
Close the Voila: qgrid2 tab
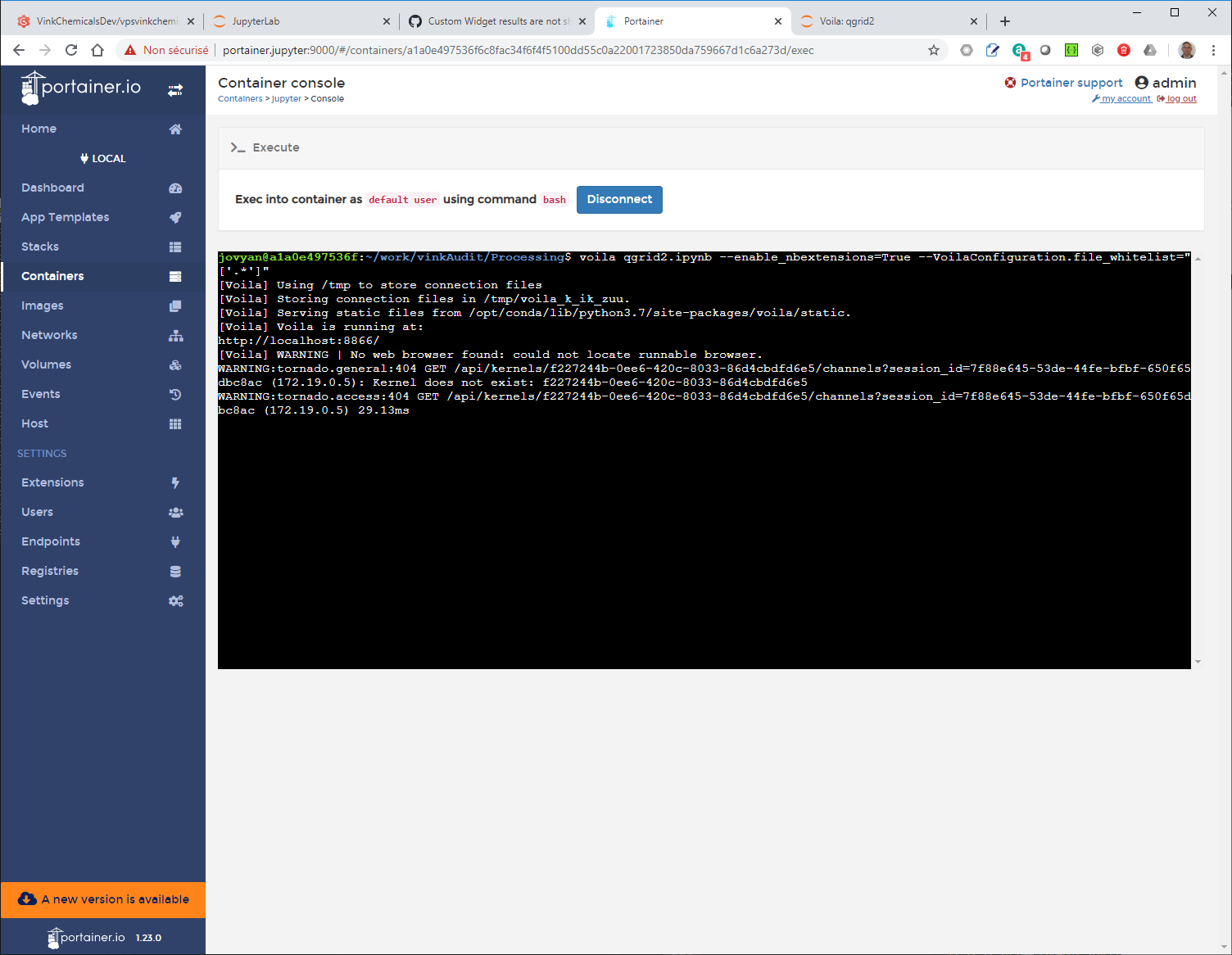coord(974,21)
